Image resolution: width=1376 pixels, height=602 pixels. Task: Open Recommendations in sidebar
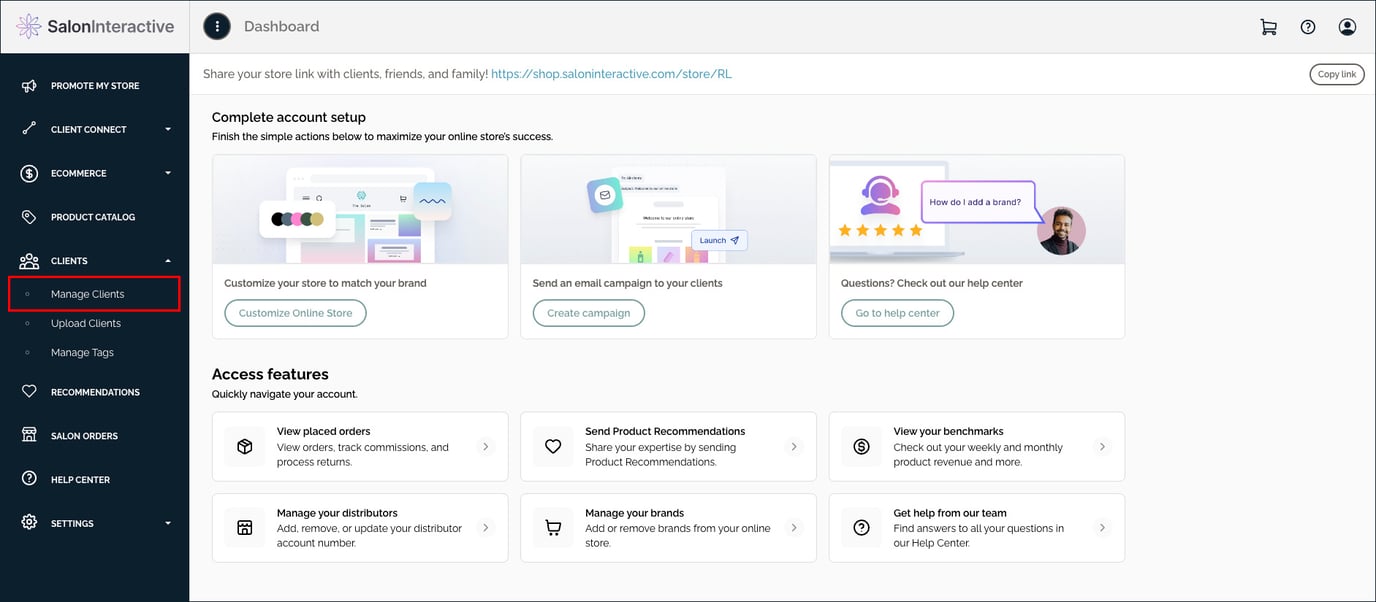pos(95,392)
